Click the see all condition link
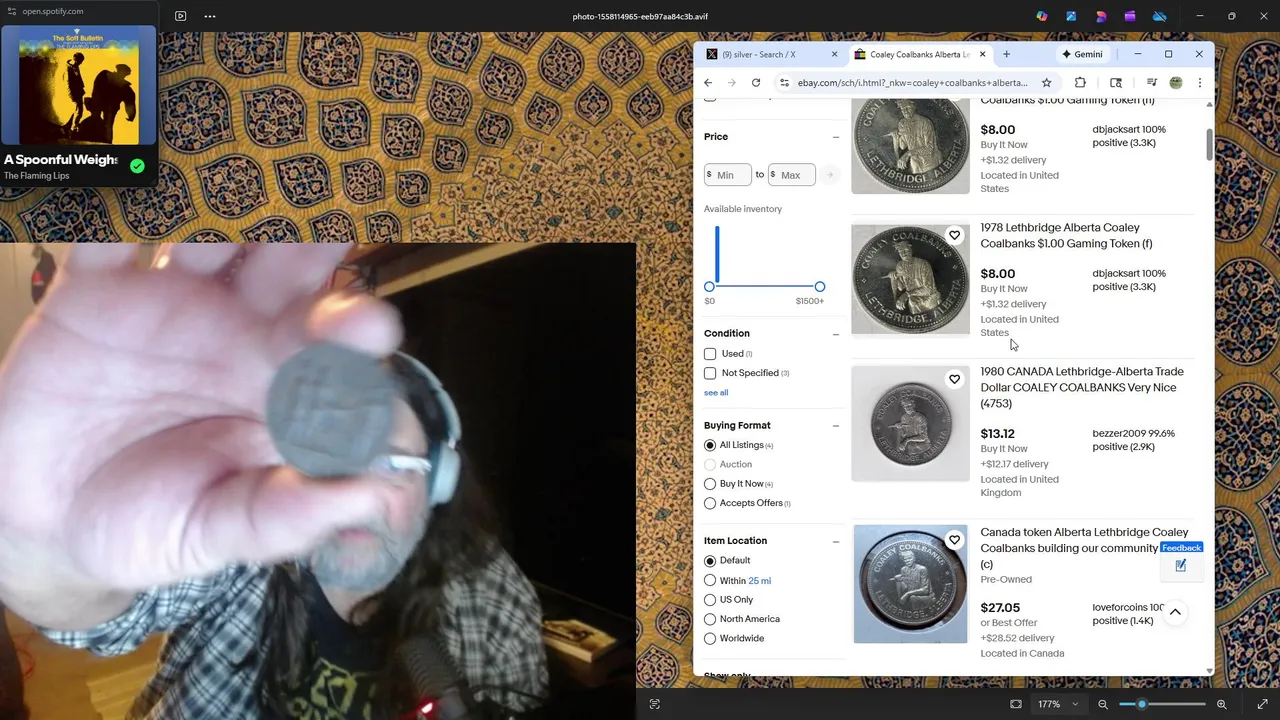Screen dimensions: 1280x720 (x=716, y=393)
